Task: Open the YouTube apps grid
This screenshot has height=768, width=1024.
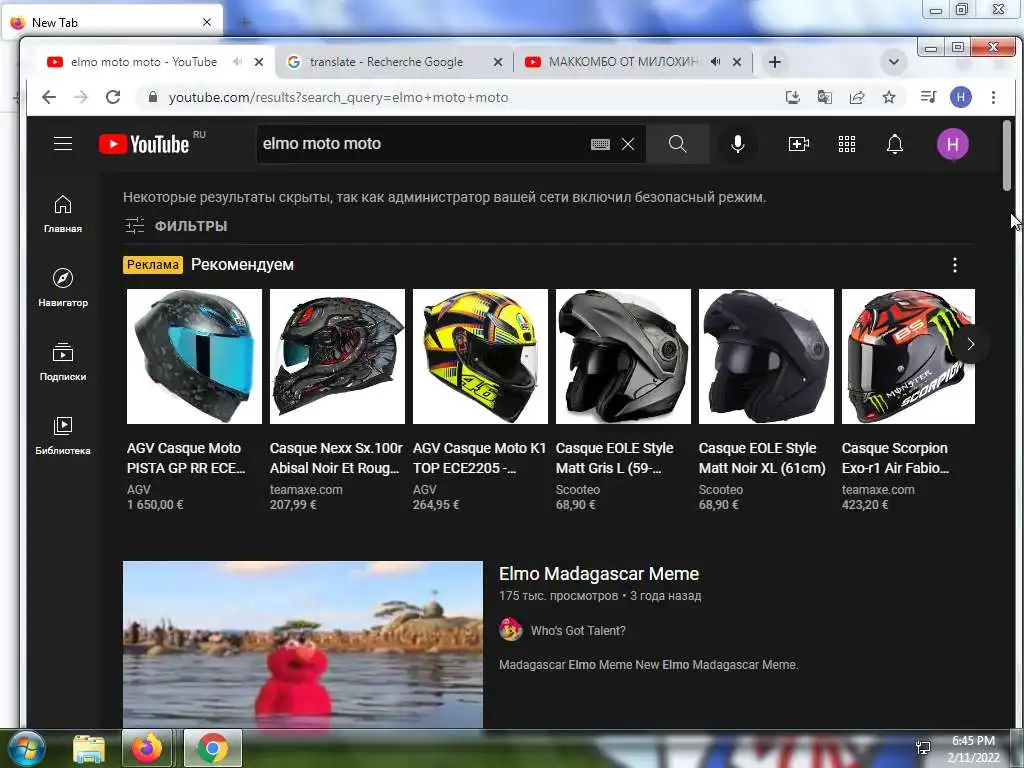Action: click(x=846, y=144)
